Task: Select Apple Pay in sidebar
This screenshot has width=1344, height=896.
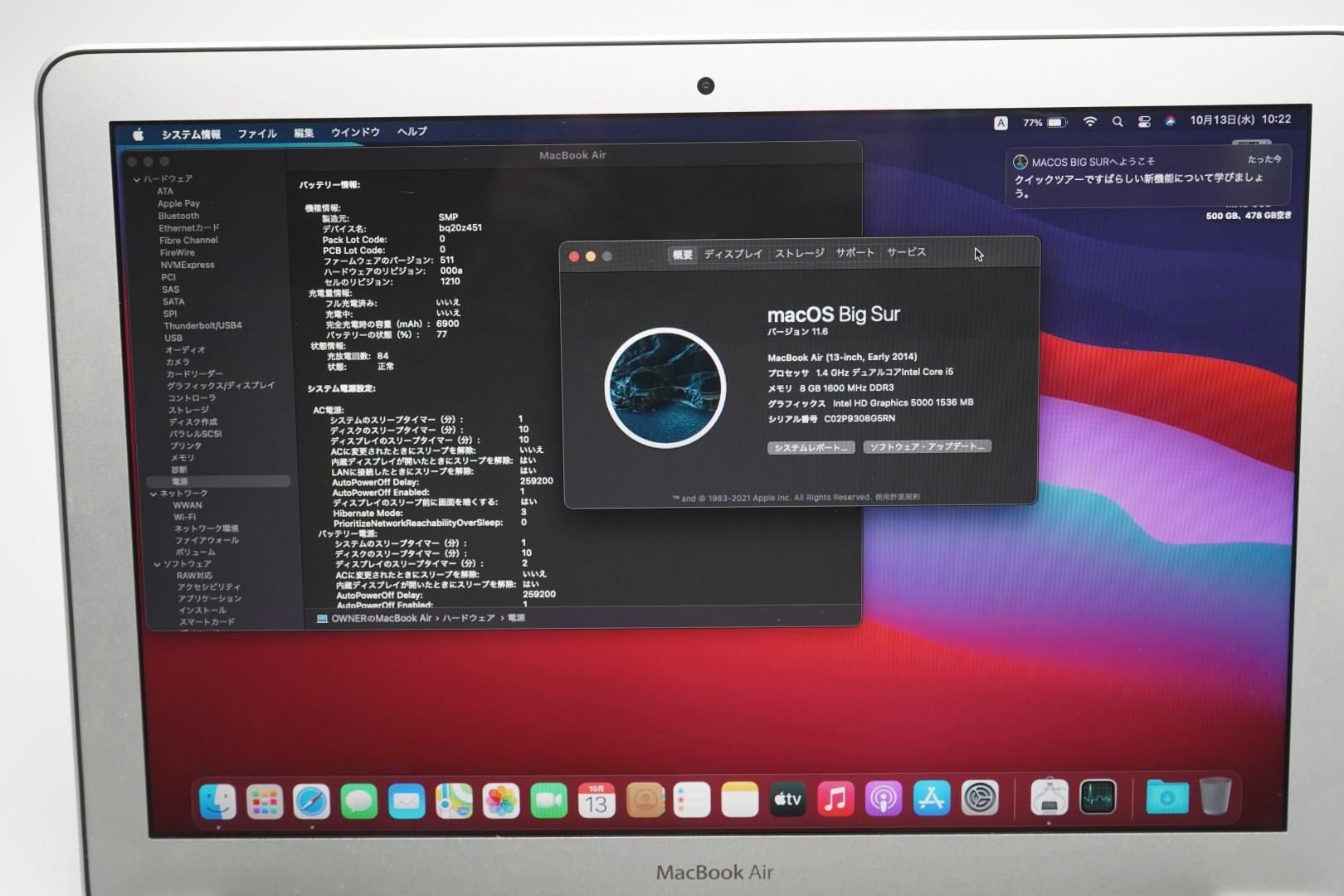Action: [178, 203]
